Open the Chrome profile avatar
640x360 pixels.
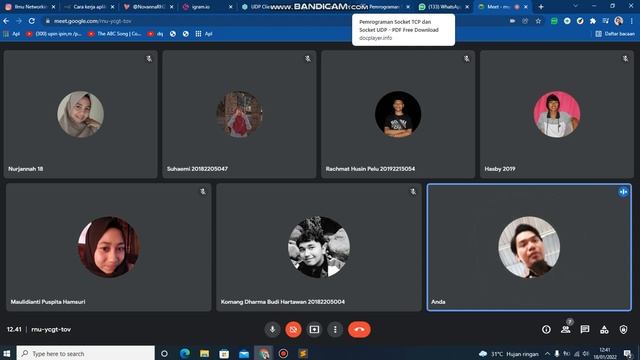point(619,21)
